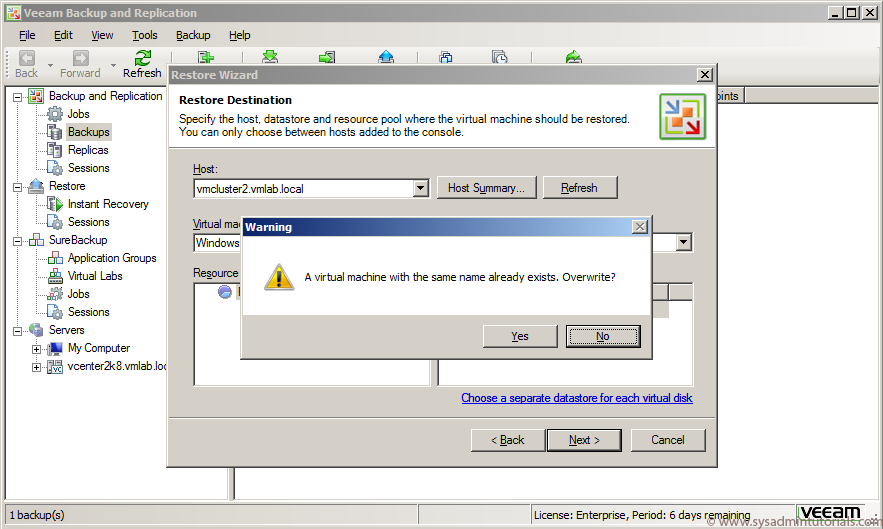Click the resource pool item icon
Screen dimensions: 883x529
click(225, 292)
